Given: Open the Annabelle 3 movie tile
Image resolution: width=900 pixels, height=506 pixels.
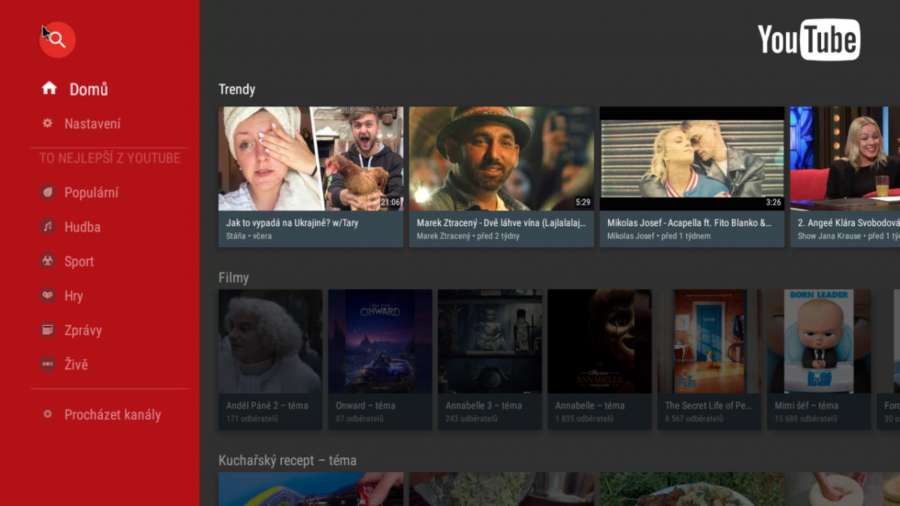Looking at the screenshot, I should pyautogui.click(x=490, y=360).
